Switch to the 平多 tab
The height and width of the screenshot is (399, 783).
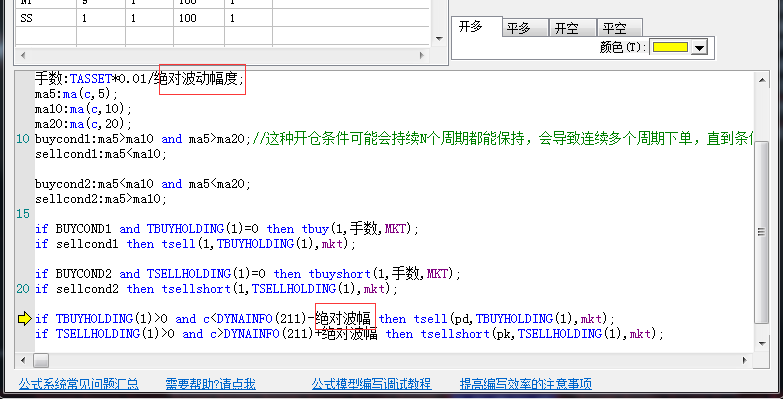point(519,28)
